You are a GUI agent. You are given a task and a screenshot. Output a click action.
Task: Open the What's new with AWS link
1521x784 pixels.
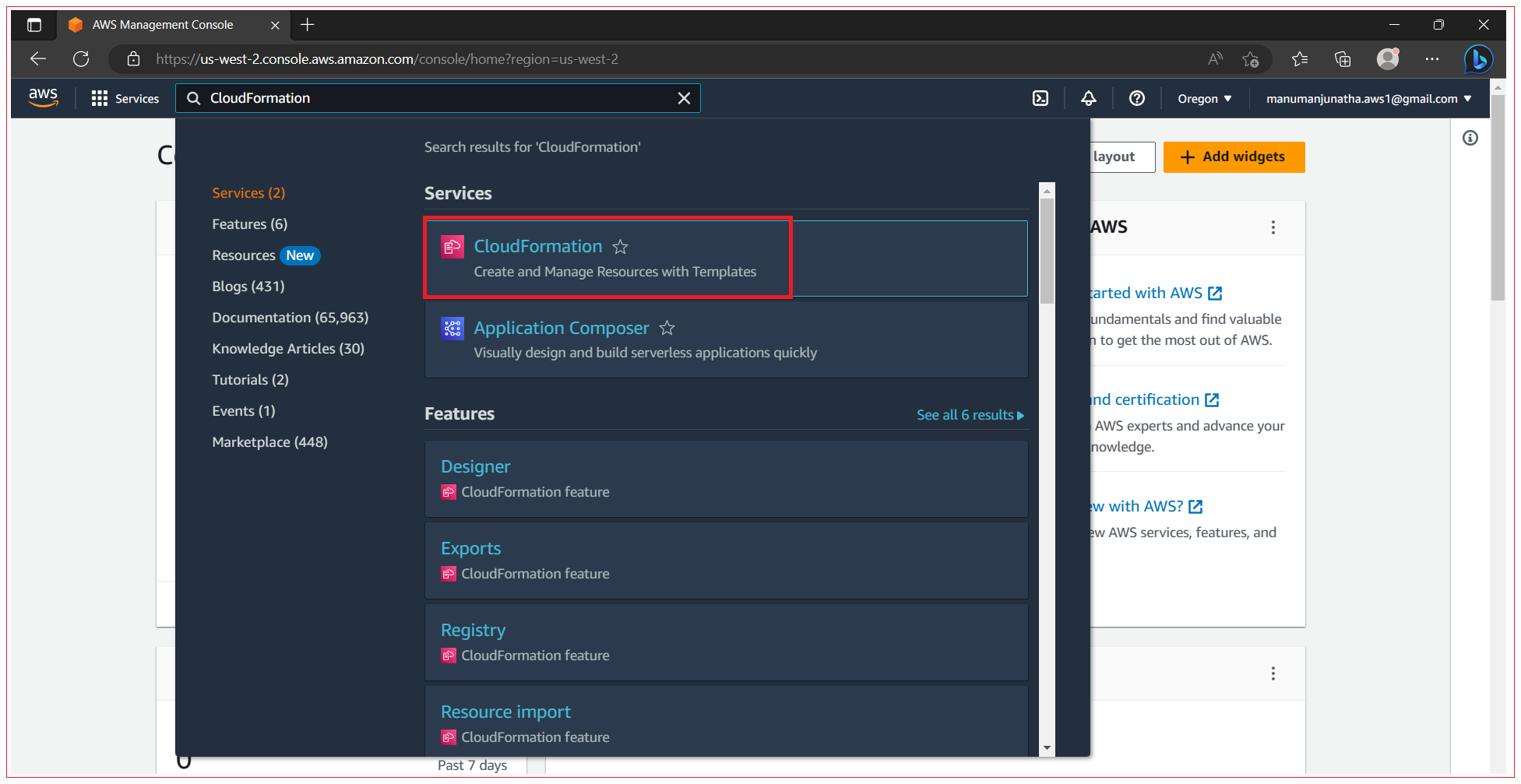click(x=1146, y=506)
